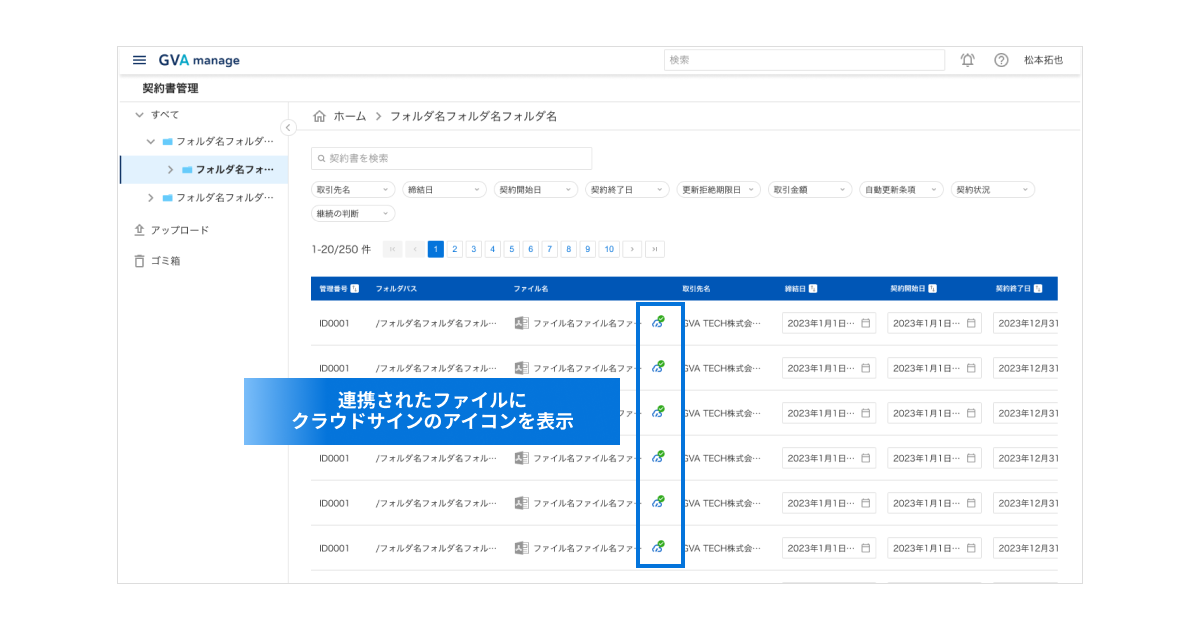The width and height of the screenshot is (1200, 630).
Task: Open the hamburger menu next to GVA manage
Action: pyautogui.click(x=139, y=60)
